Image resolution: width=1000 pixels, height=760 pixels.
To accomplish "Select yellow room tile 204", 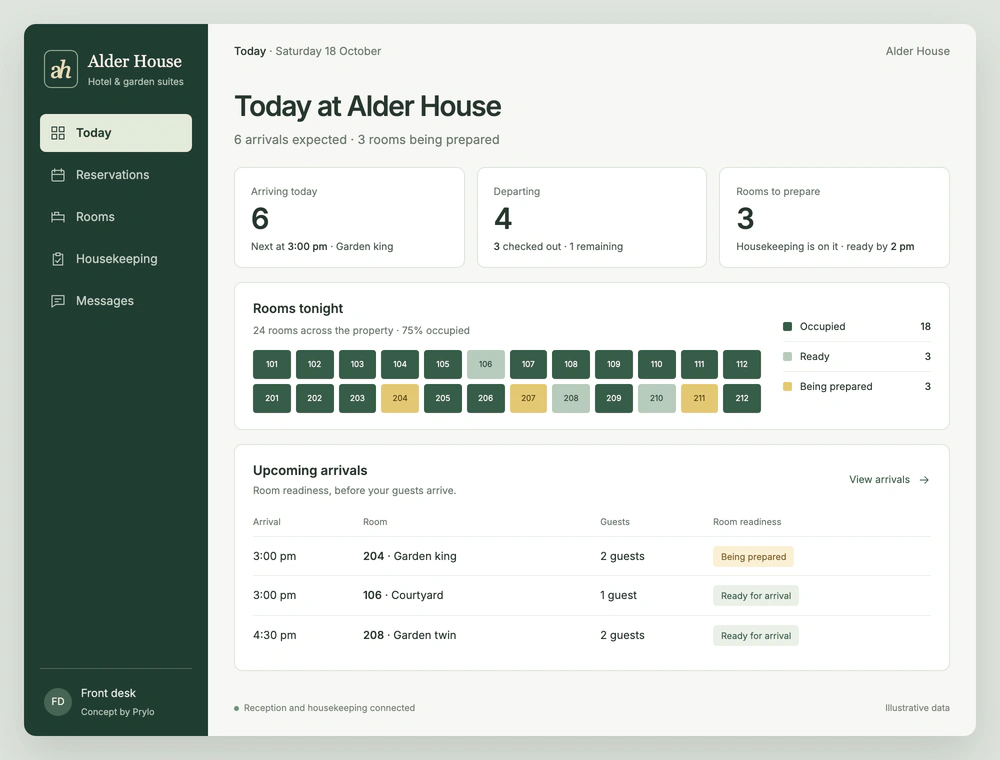I will click(400, 398).
